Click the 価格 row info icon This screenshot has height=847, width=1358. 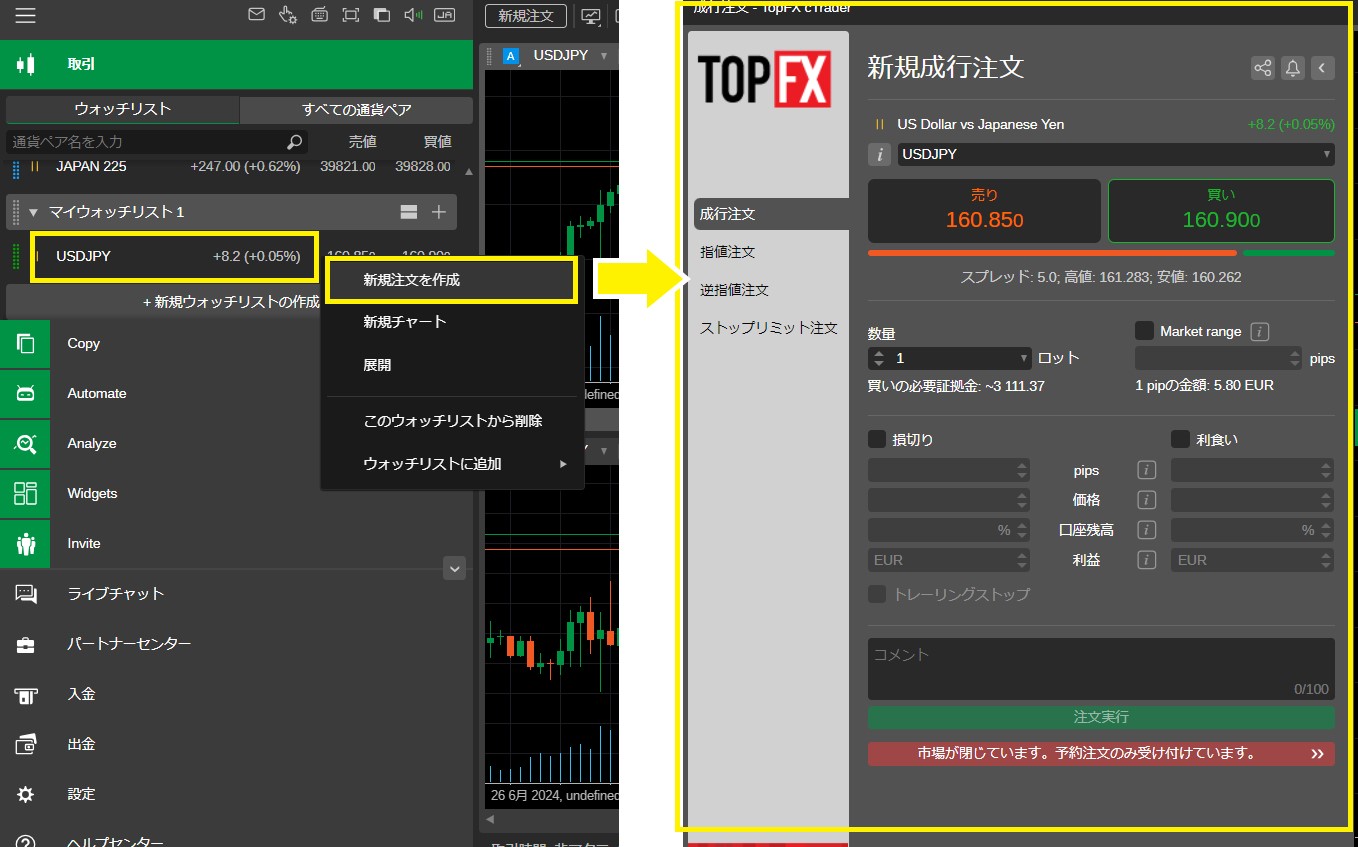coord(1147,500)
